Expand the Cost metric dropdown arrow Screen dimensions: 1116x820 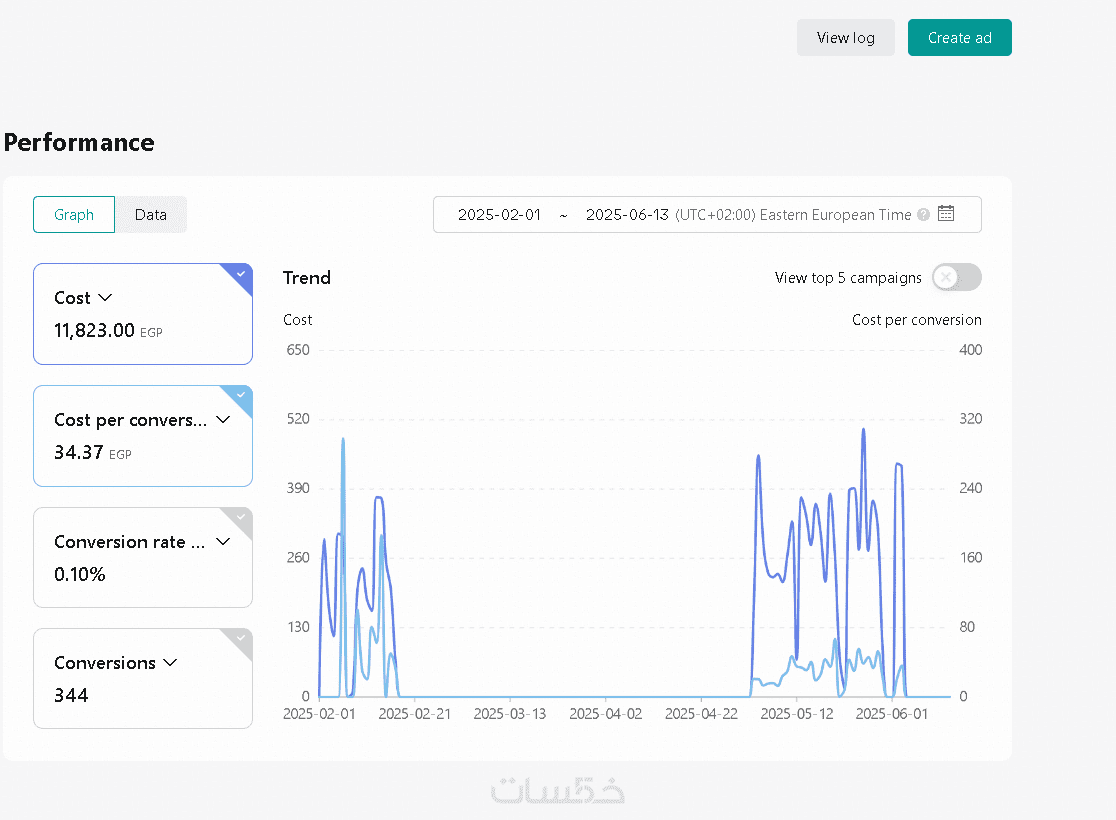[105, 297]
